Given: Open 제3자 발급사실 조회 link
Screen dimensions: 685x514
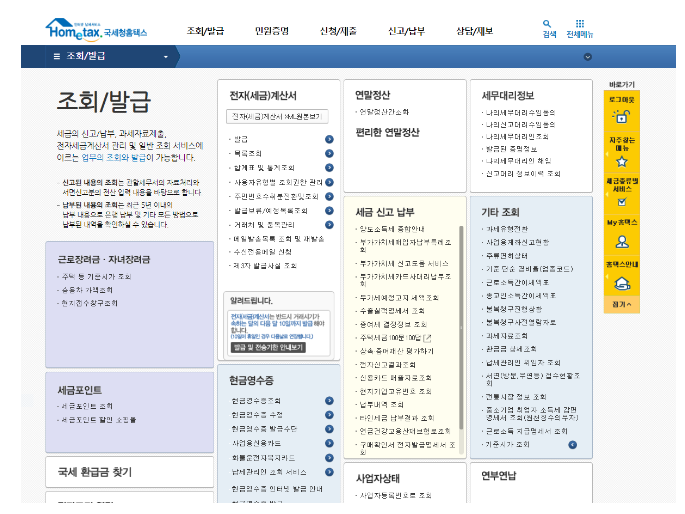Looking at the screenshot, I should tap(265, 266).
